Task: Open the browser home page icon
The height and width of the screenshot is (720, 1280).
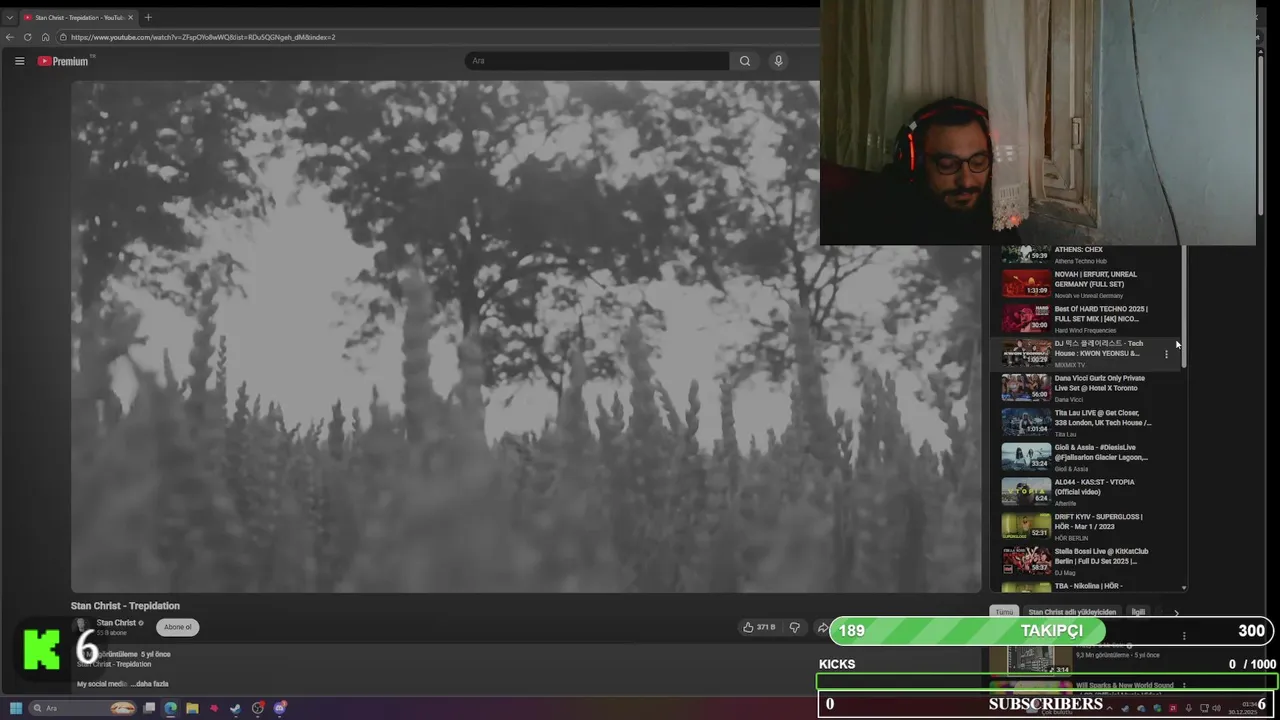Action: [45, 37]
